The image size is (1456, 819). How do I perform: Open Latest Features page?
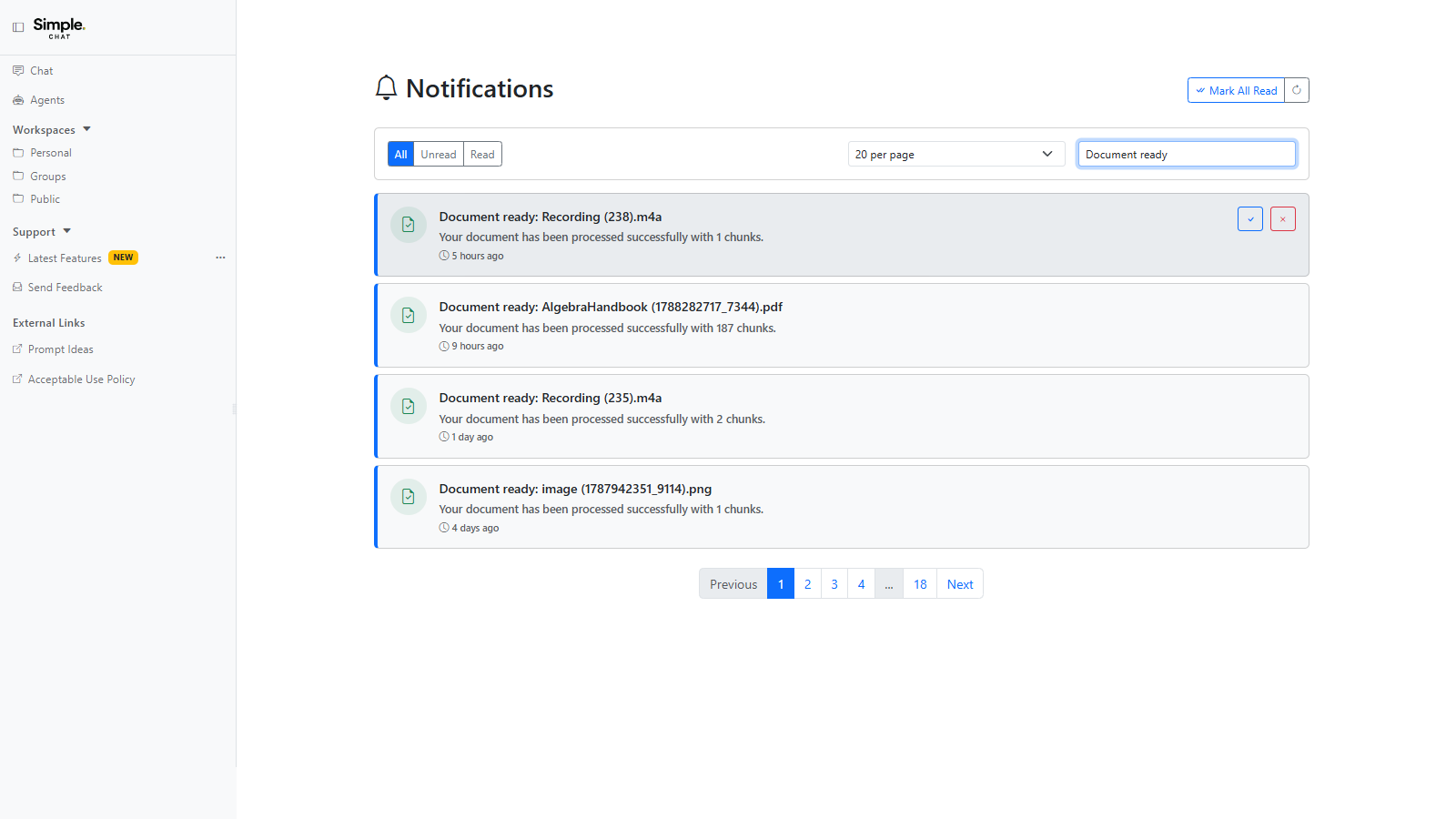[x=65, y=258]
